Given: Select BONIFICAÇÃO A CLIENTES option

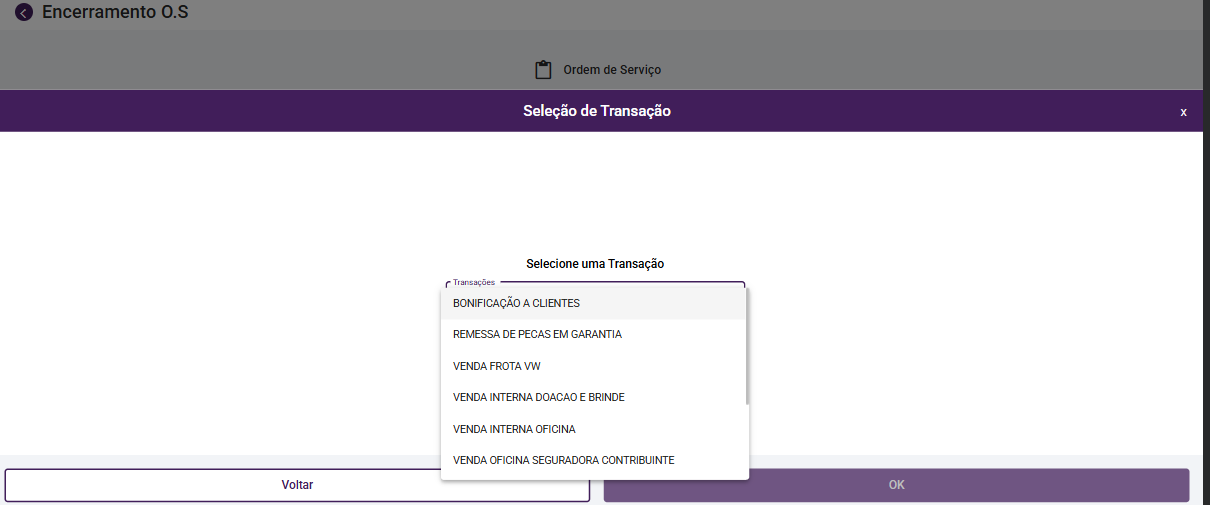Looking at the screenshot, I should pyautogui.click(x=516, y=303).
